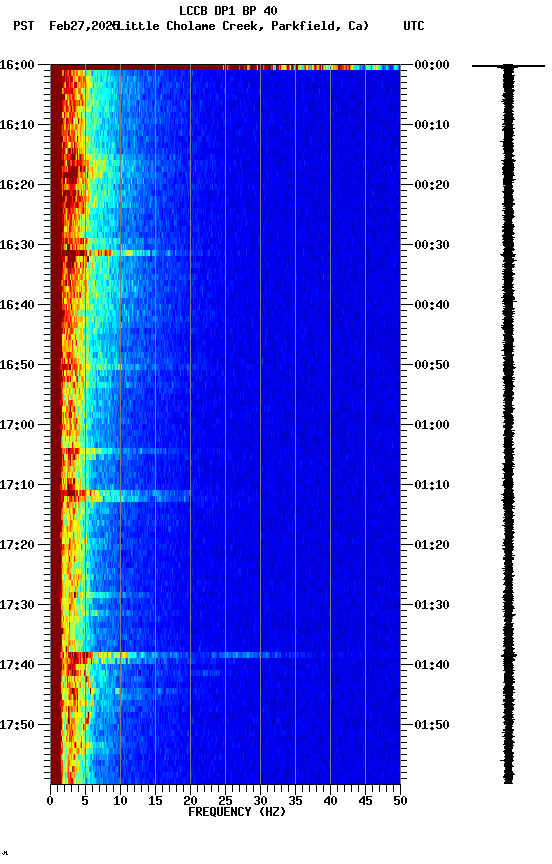Click the spectrogram event streak near 17:11
Image resolution: width=552 pixels, height=864 pixels.
(127, 495)
